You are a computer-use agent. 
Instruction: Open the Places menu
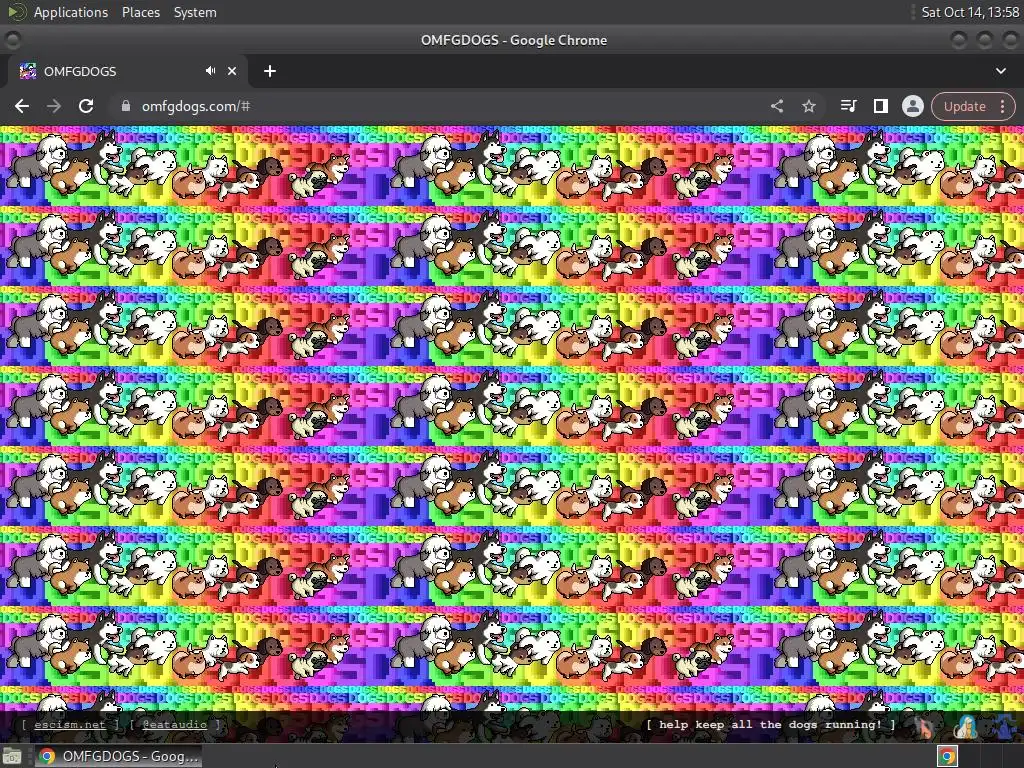pos(140,12)
